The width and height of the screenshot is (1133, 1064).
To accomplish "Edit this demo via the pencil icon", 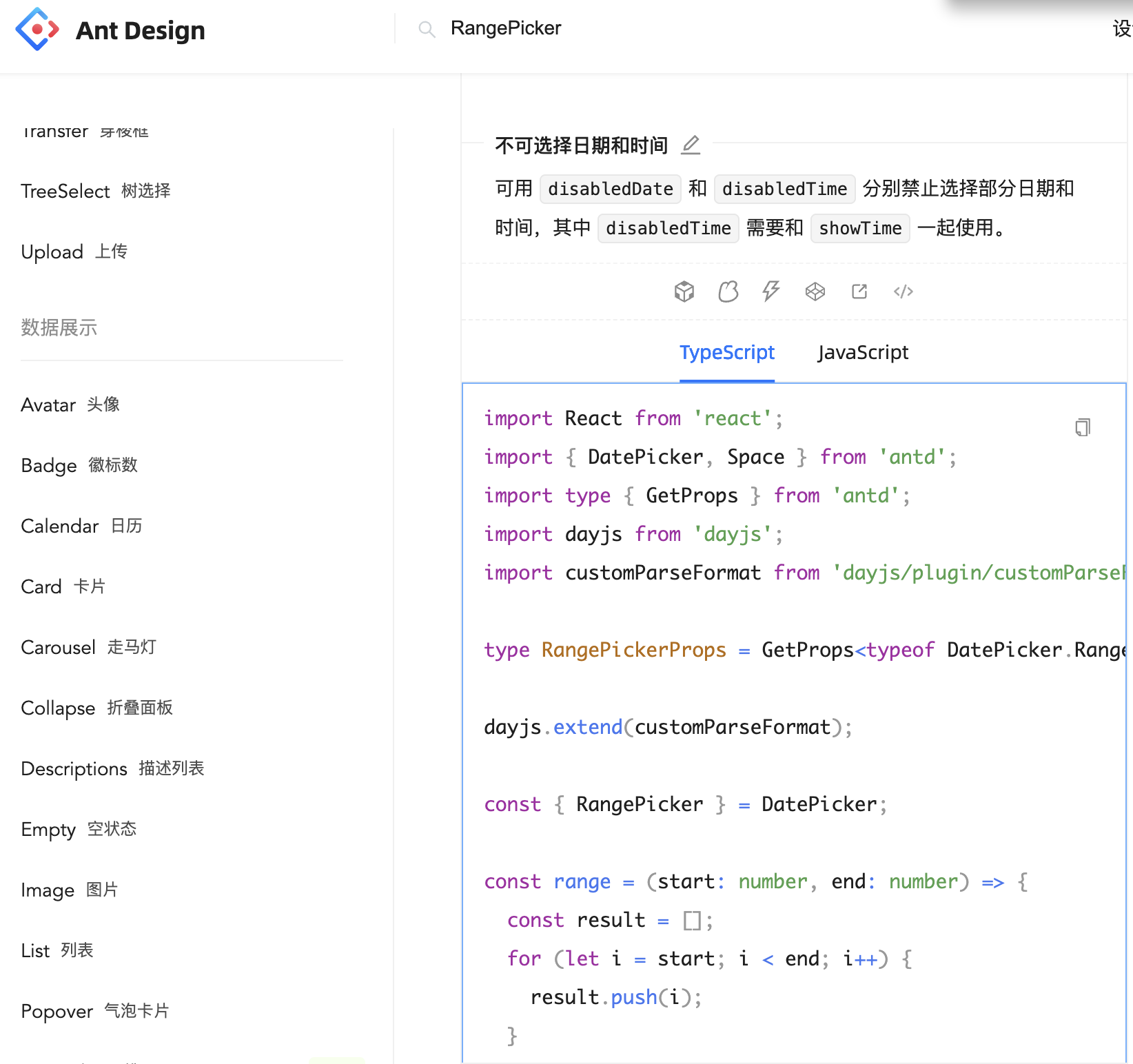I will (691, 145).
